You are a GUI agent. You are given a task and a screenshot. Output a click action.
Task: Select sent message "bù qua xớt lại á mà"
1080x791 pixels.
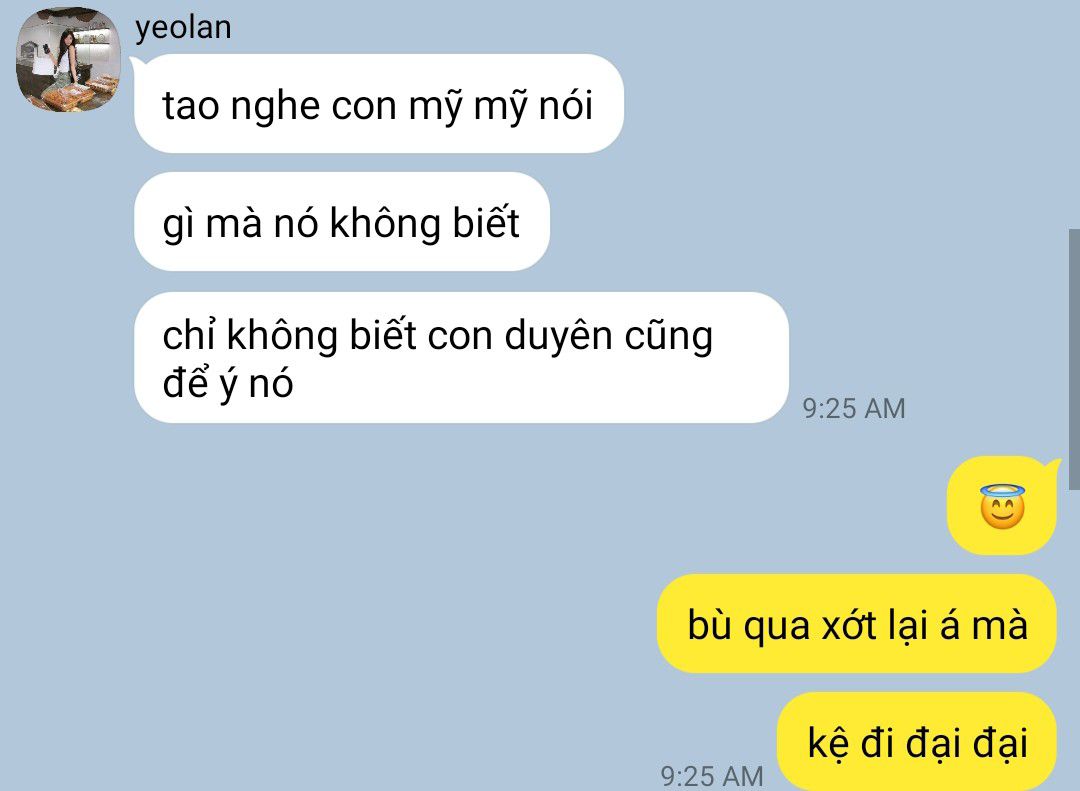point(857,624)
